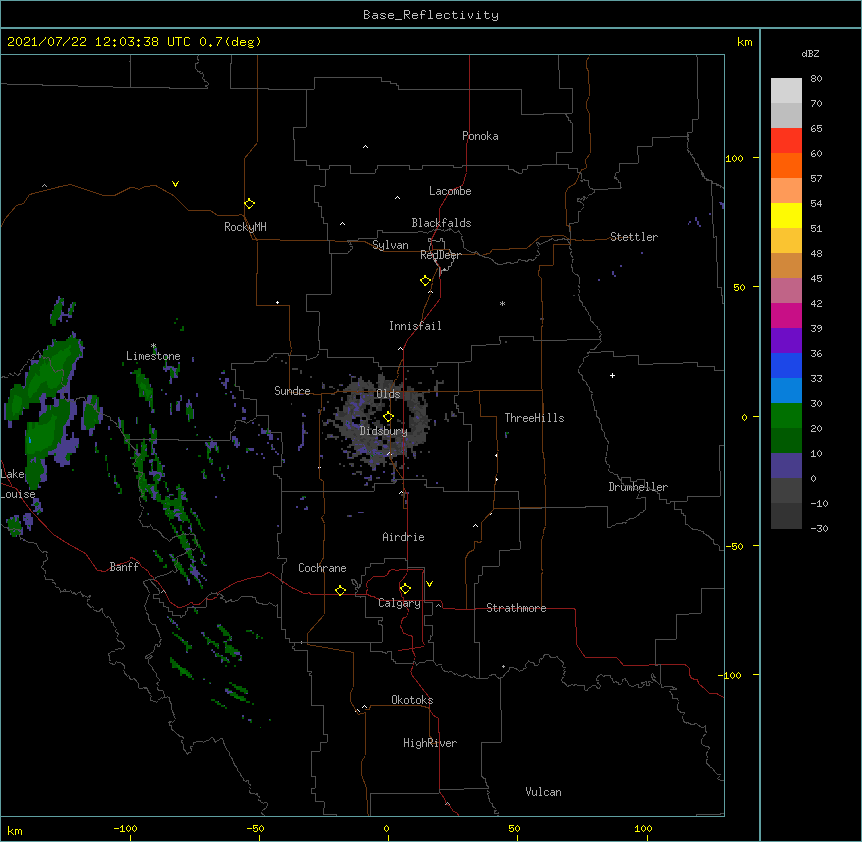Click the Didsbury town label
This screenshot has width=862, height=842.
tap(384, 431)
